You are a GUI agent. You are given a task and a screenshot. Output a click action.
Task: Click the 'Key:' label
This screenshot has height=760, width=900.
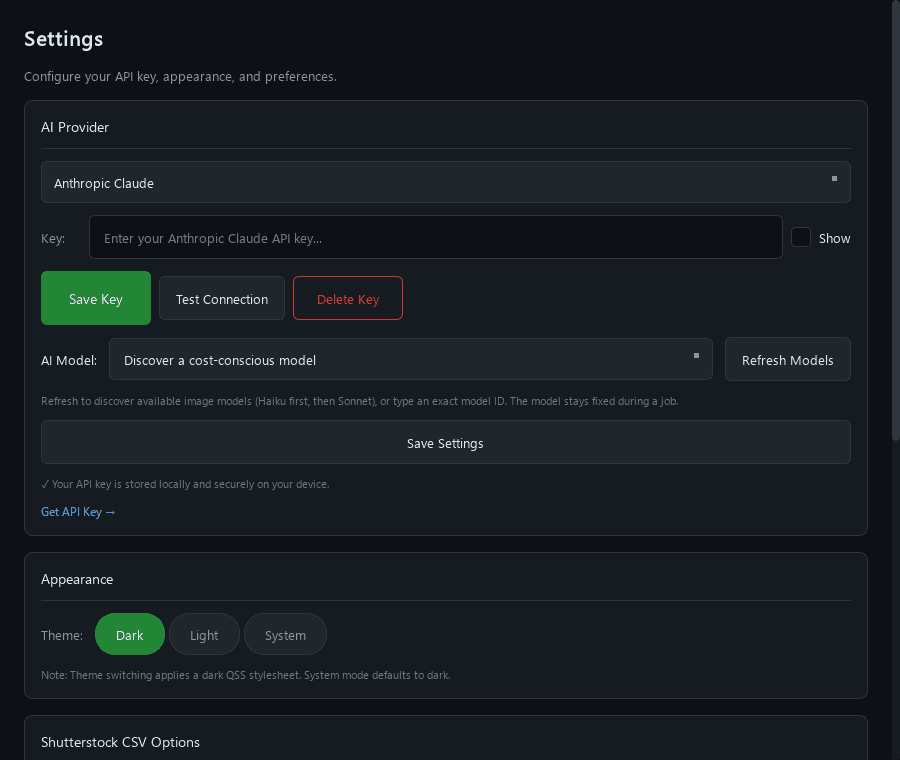pyautogui.click(x=53, y=238)
